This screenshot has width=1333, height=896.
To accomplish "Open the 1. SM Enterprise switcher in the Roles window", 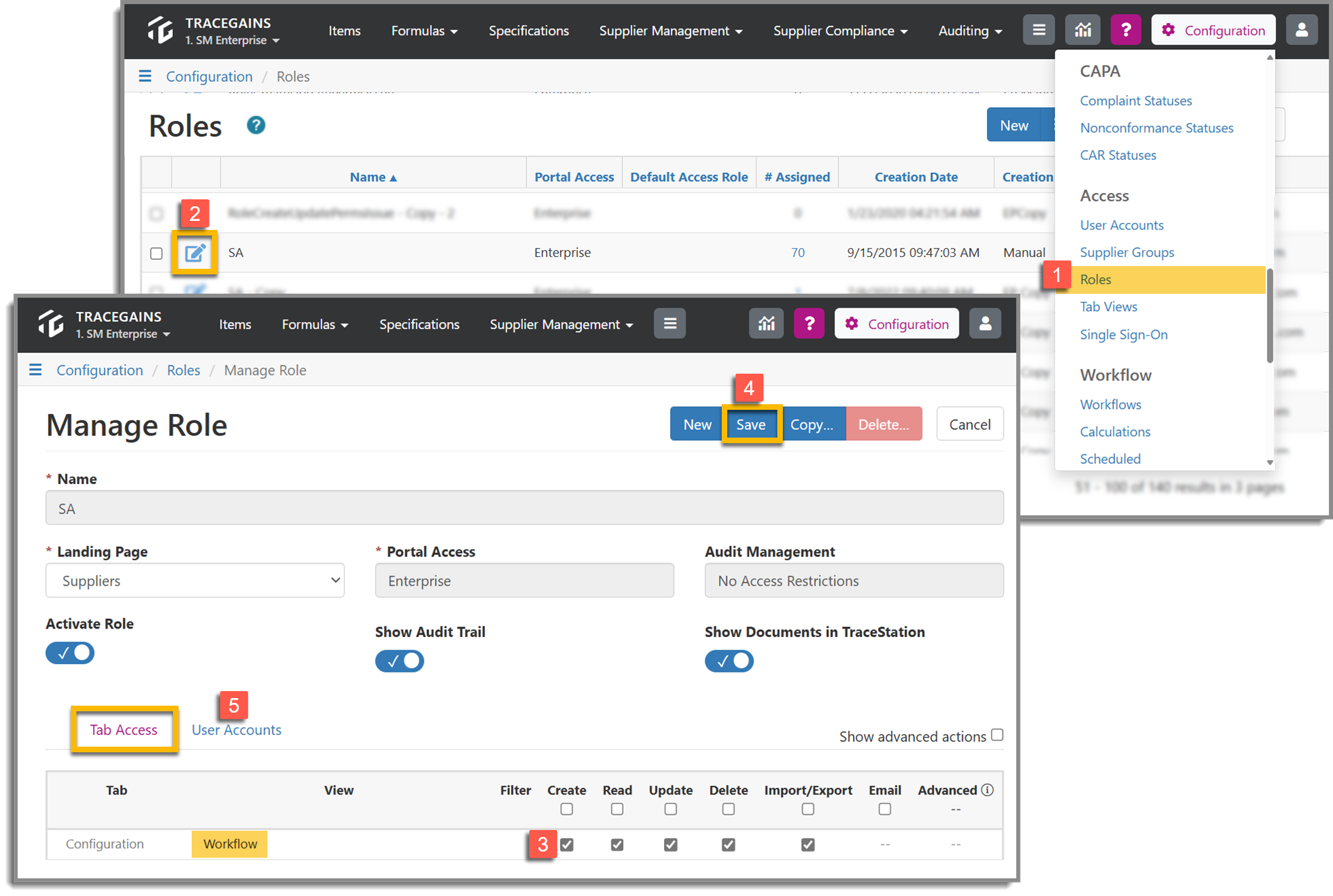I will coord(233,40).
